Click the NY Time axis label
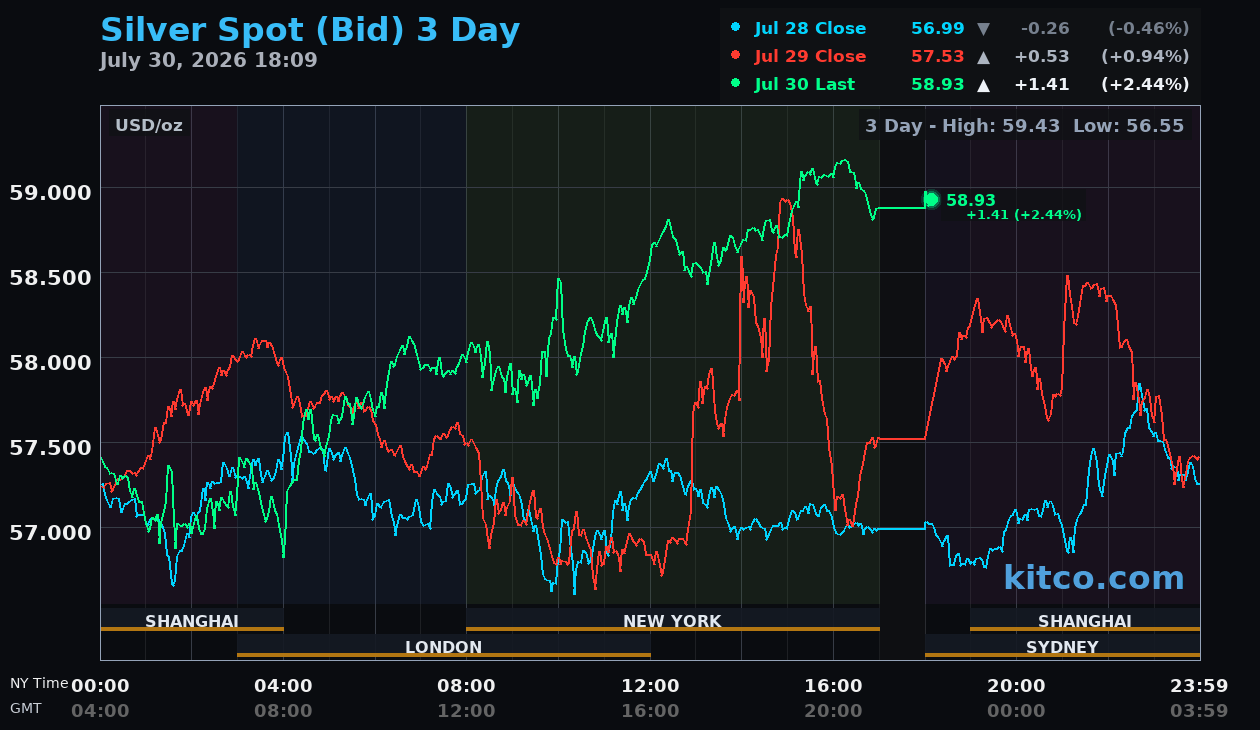This screenshot has height=730, width=1260. (39, 683)
